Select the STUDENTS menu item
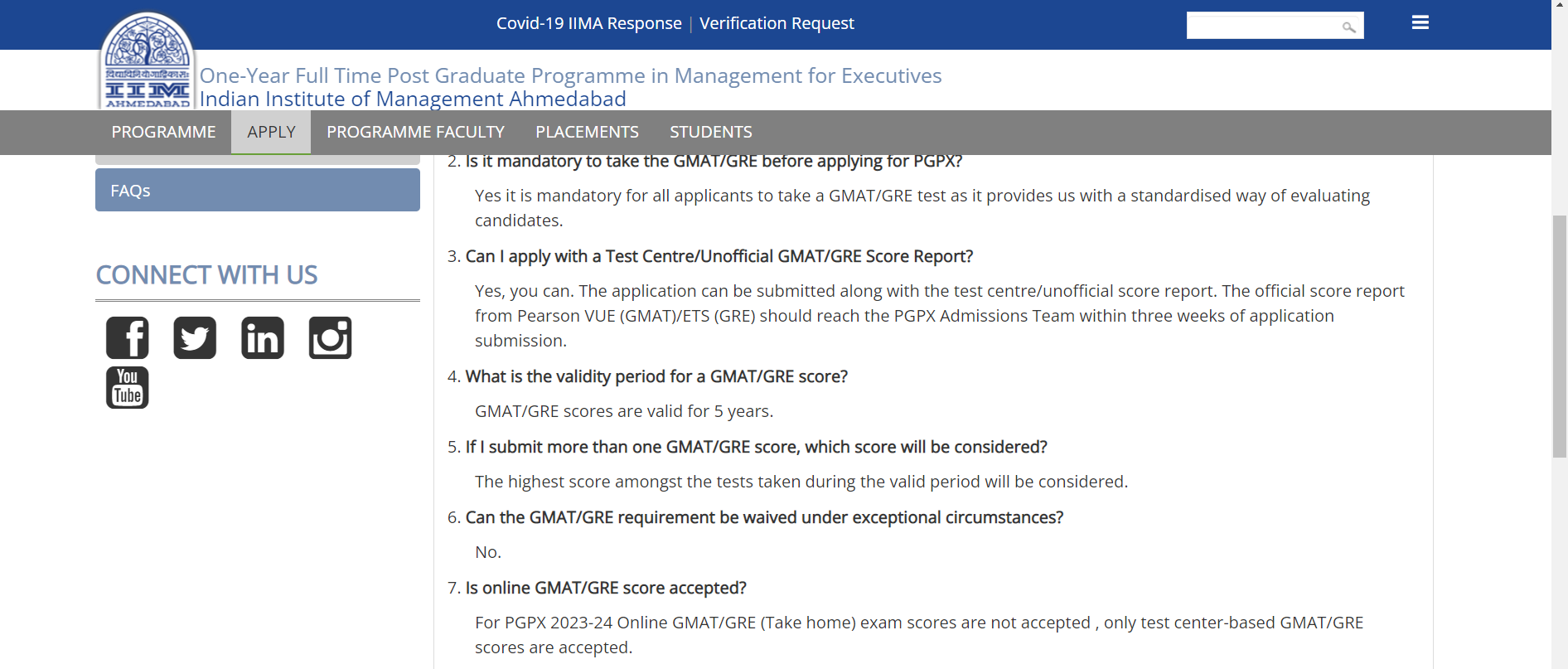Screen dimensions: 1568x669 tap(710, 133)
